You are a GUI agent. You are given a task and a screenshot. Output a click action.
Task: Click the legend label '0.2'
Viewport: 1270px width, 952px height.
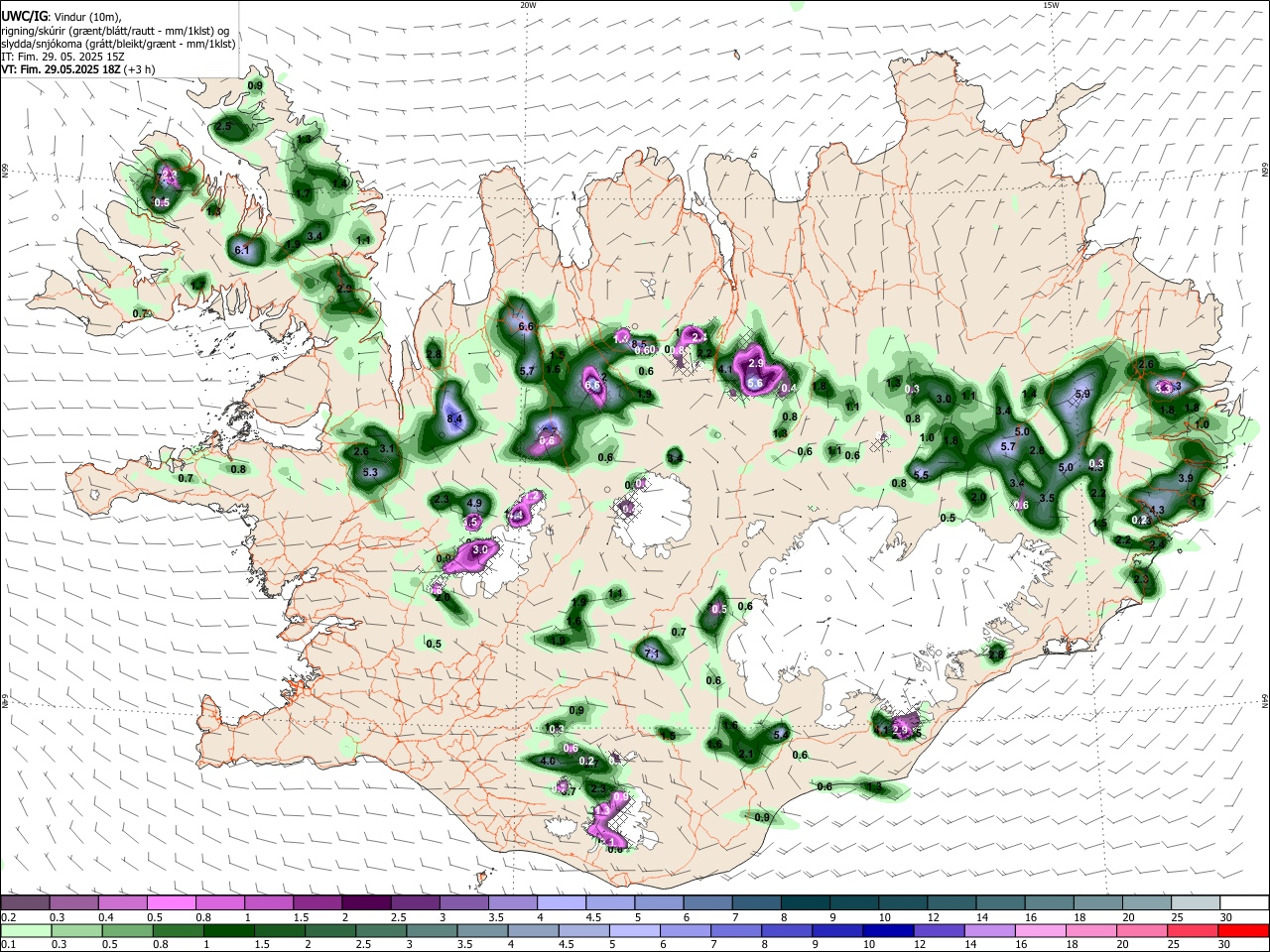(x=7, y=918)
